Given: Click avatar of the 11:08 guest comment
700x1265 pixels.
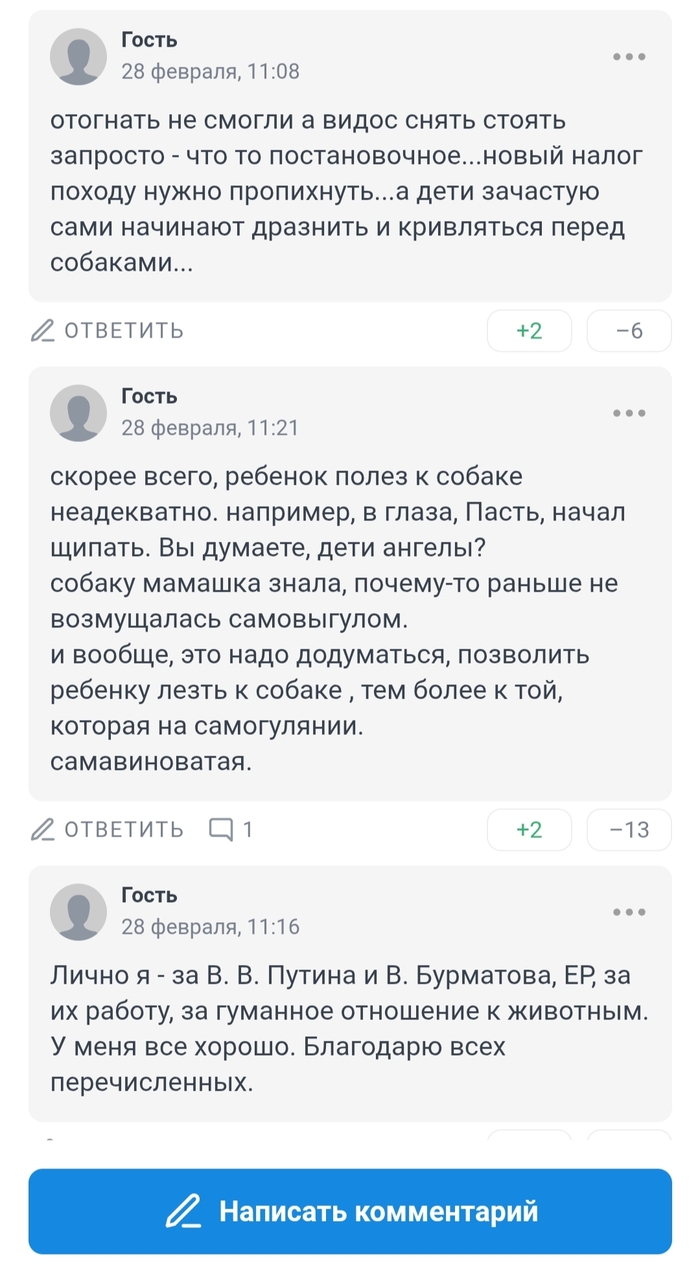Looking at the screenshot, I should click(78, 56).
